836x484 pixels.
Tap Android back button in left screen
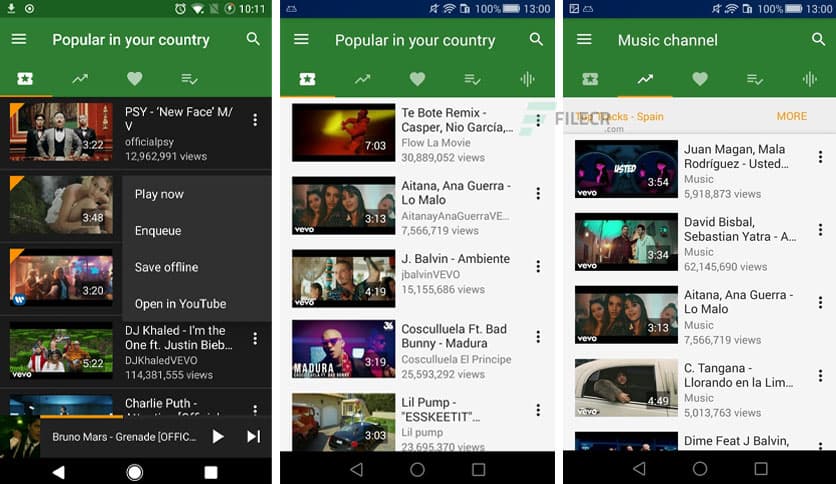pos(59,472)
